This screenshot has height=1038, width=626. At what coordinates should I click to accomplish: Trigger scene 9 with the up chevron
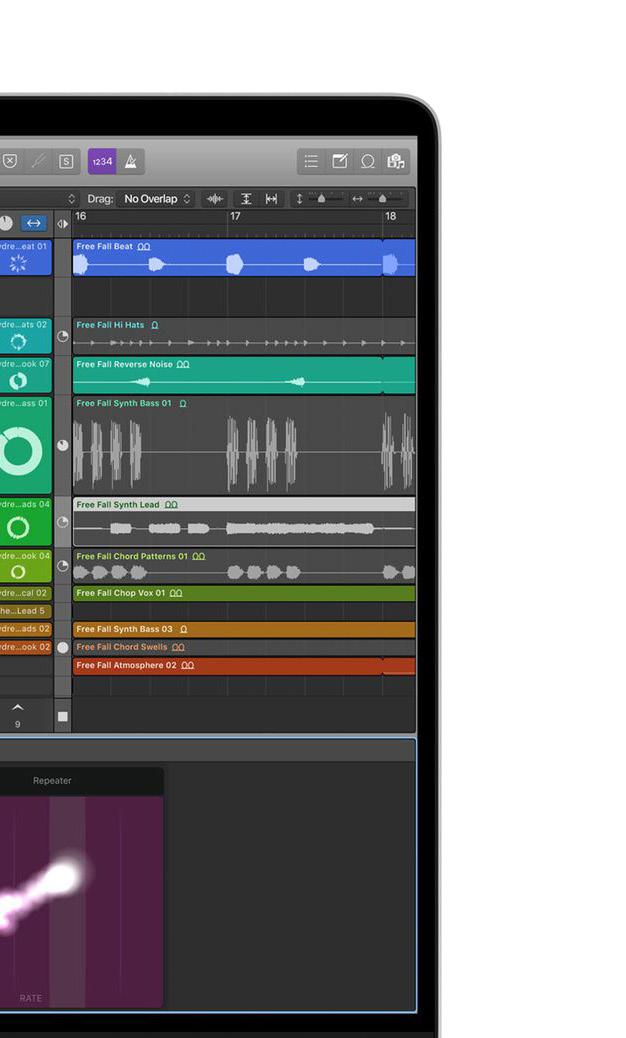(x=18, y=708)
